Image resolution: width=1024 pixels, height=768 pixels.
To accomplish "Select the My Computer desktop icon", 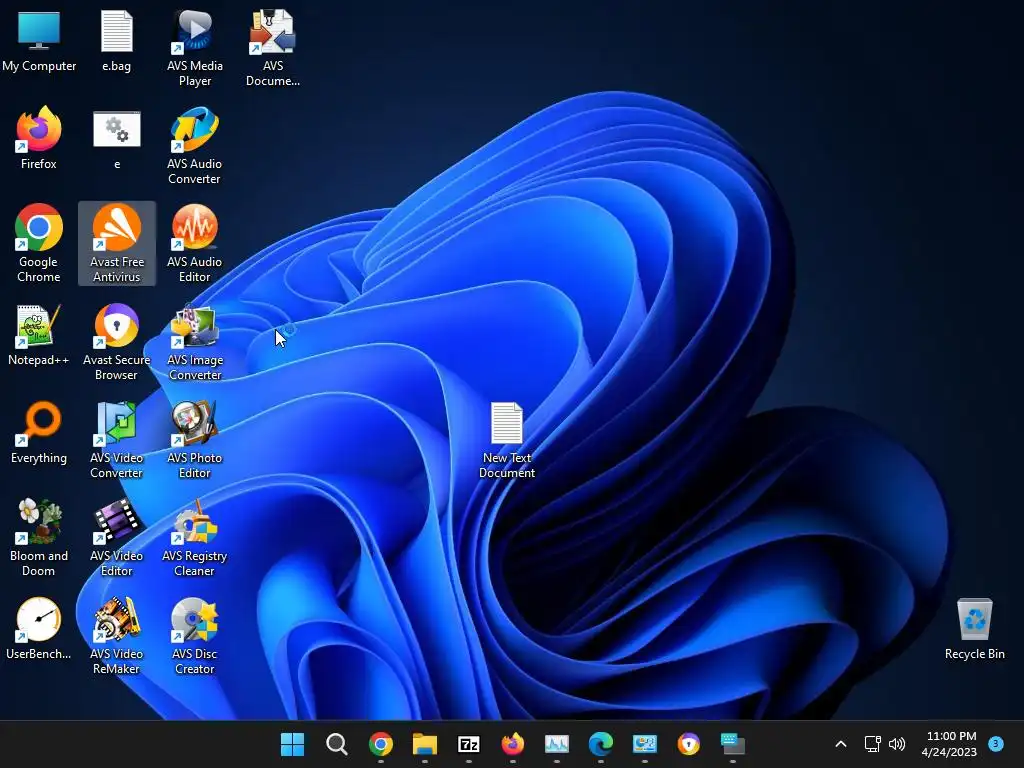I will [x=39, y=40].
